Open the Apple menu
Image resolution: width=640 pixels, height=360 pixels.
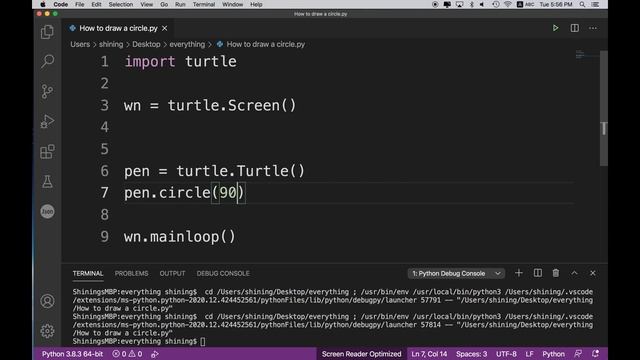(43, 4)
